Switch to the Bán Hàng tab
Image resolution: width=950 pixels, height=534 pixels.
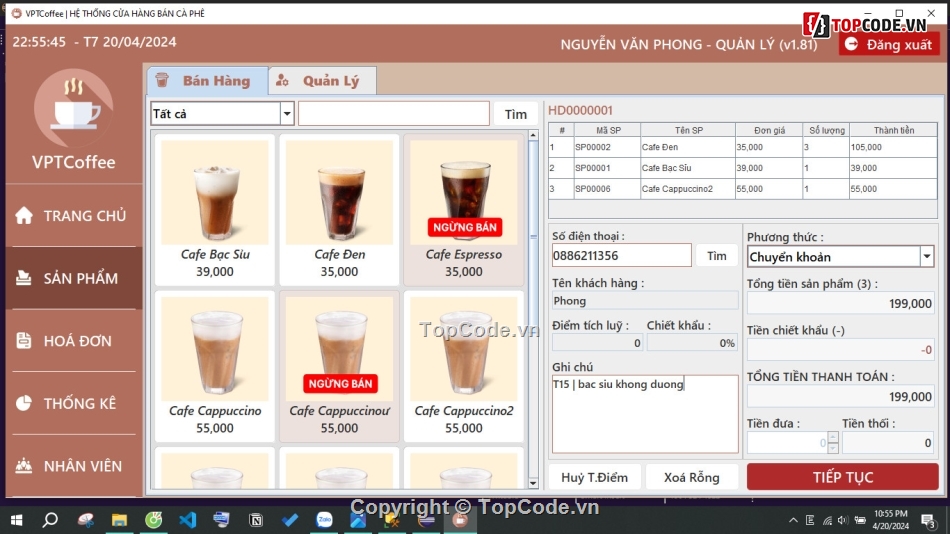(207, 81)
